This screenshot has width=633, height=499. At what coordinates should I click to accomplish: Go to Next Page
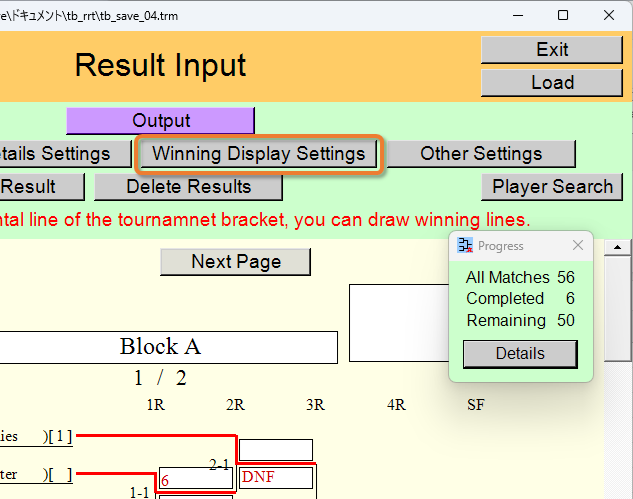coord(236,262)
